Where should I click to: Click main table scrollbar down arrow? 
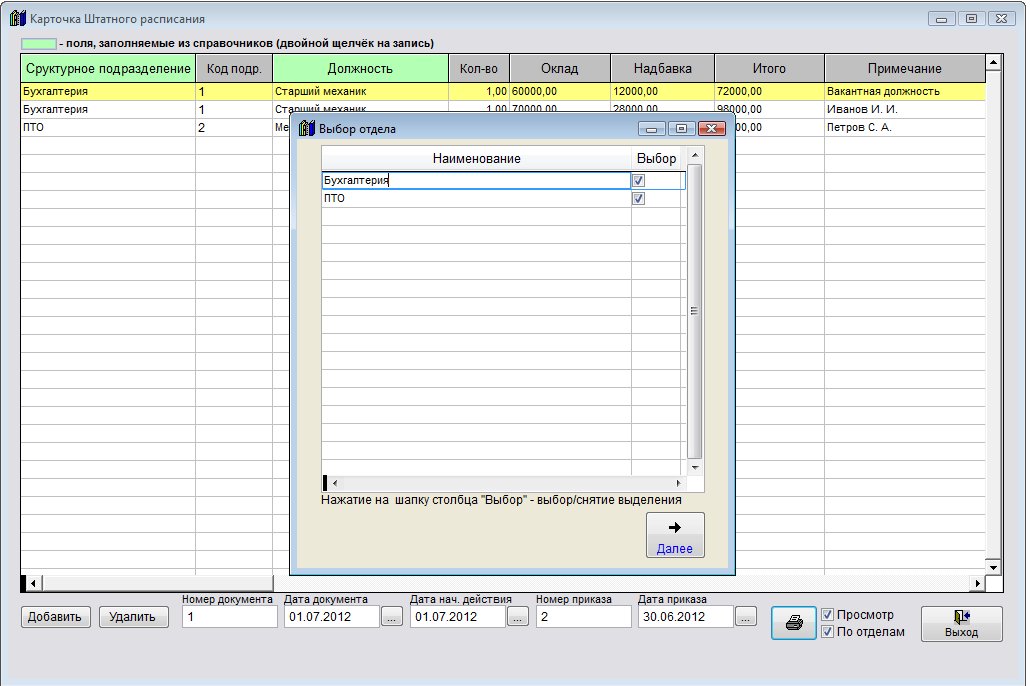coord(993,567)
